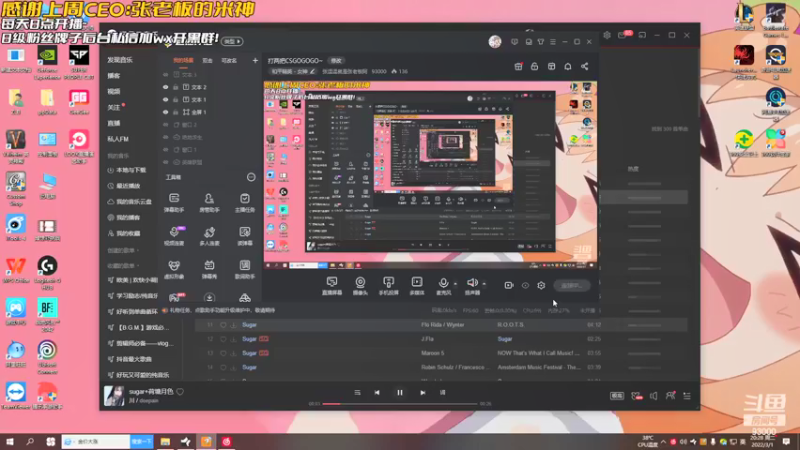
Task: Open the 主播任务 tool
Action: (x=245, y=202)
